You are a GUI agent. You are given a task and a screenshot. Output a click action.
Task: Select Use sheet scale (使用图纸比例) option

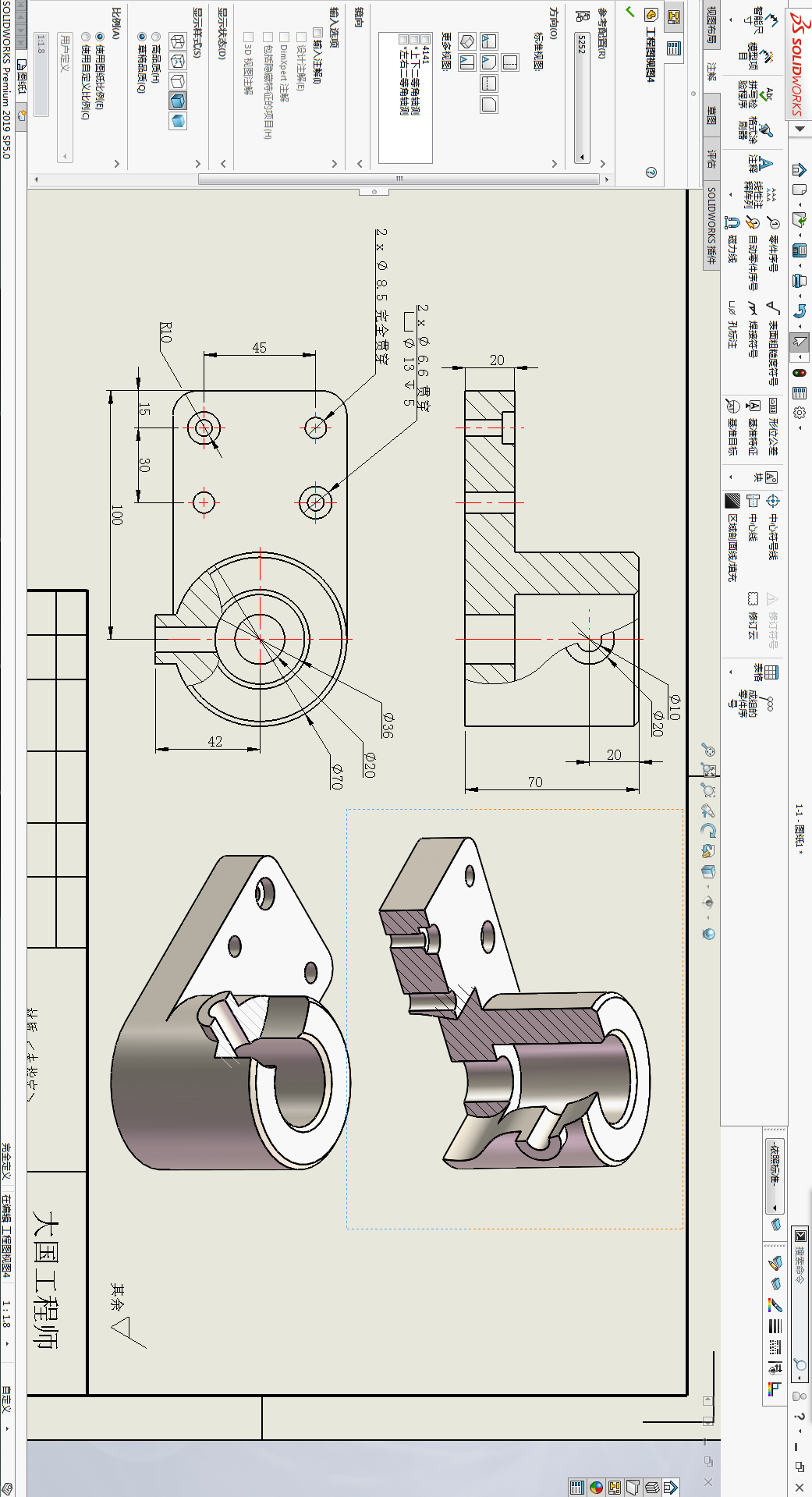100,37
